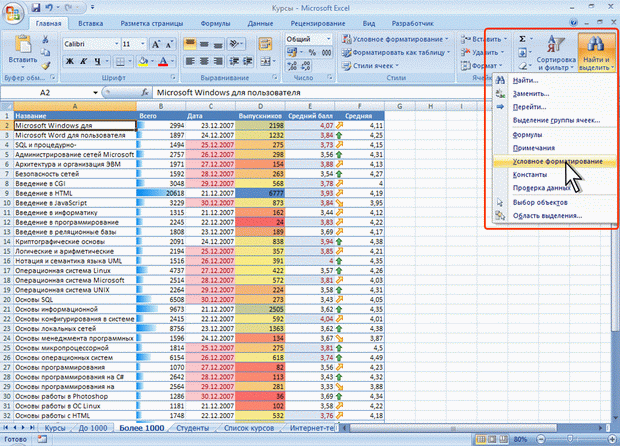Viewport: 620px width, 446px height.
Task: Center text horizontally in the cell
Action: pyautogui.click(x=204, y=61)
